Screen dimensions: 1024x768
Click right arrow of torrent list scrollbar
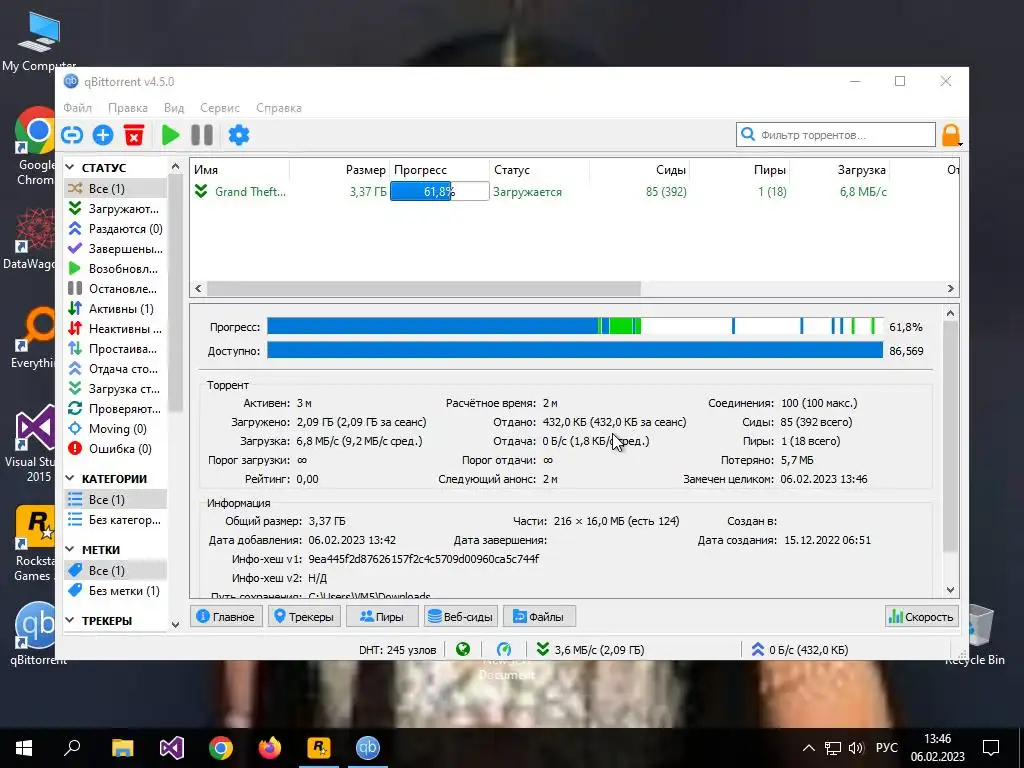tap(950, 288)
